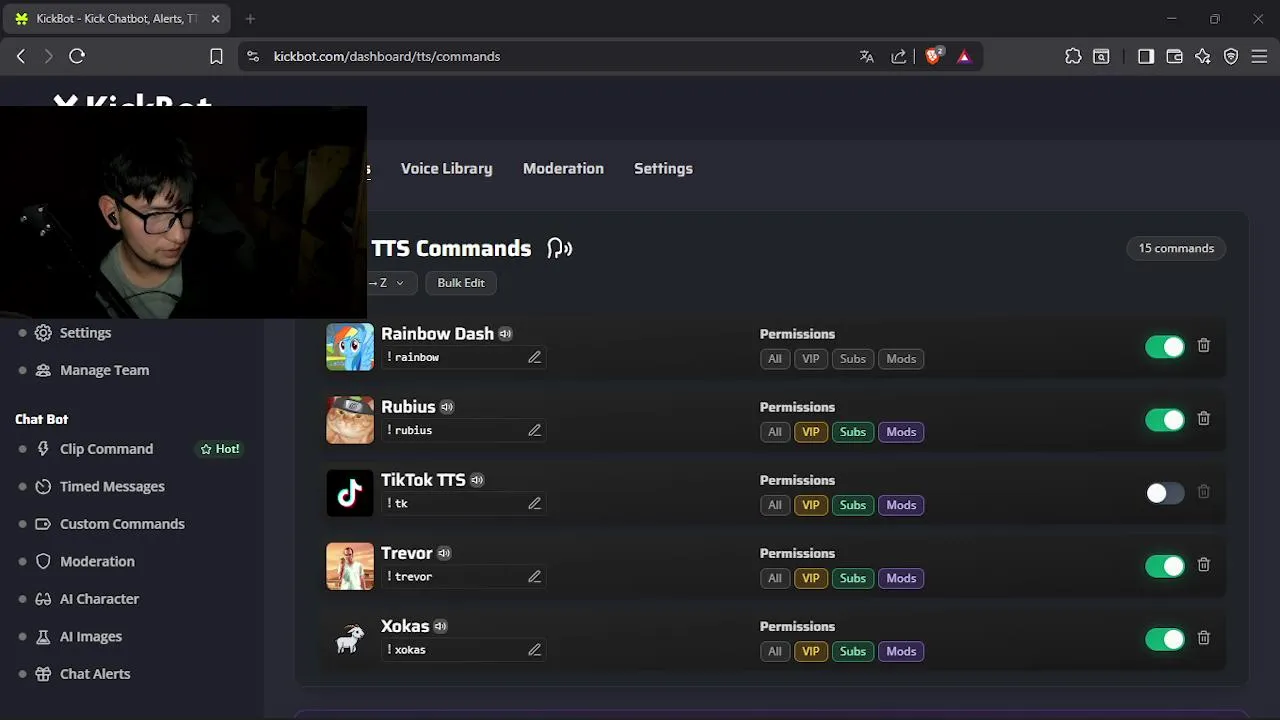
Task: Click the Brave Shields lion icon
Action: point(933,56)
